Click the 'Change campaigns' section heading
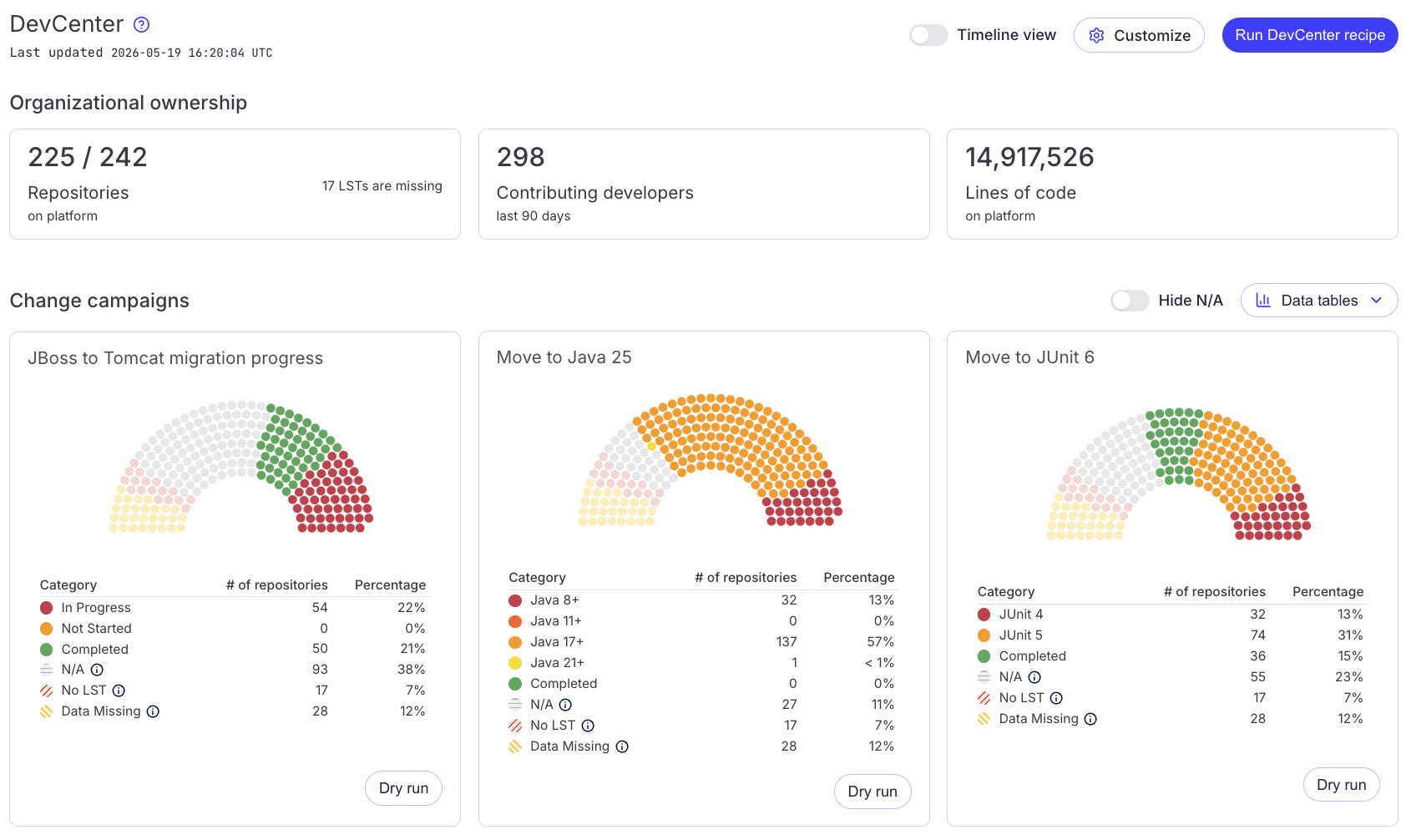 tap(99, 301)
